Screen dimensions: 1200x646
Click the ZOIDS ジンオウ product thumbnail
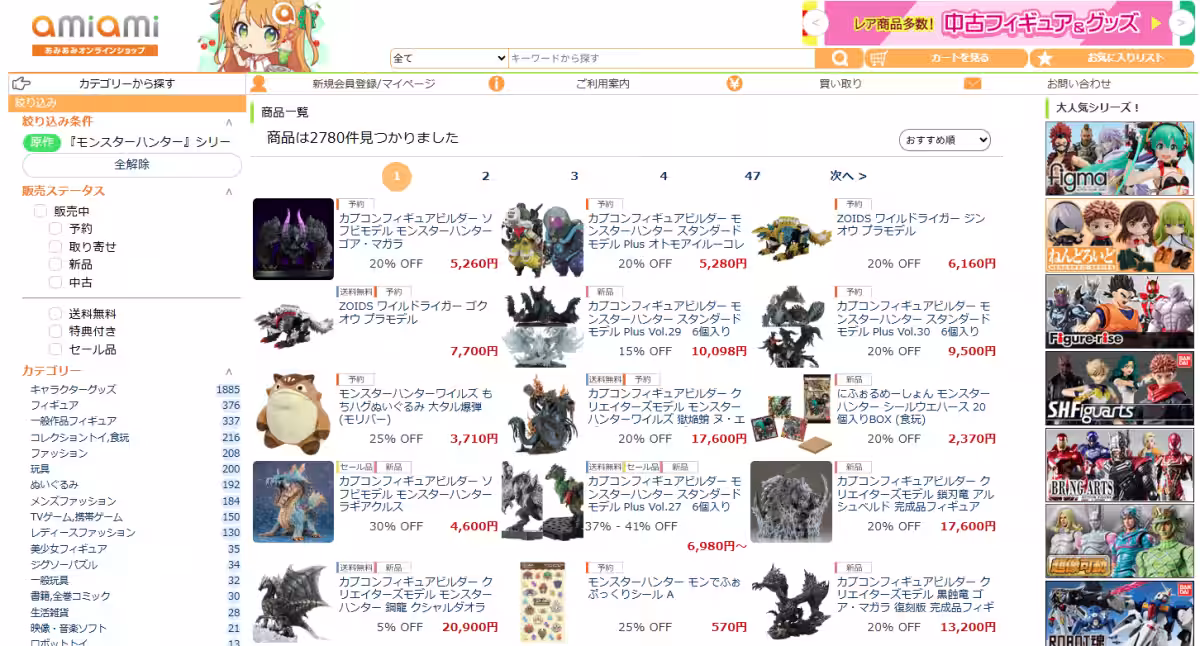tap(791, 239)
